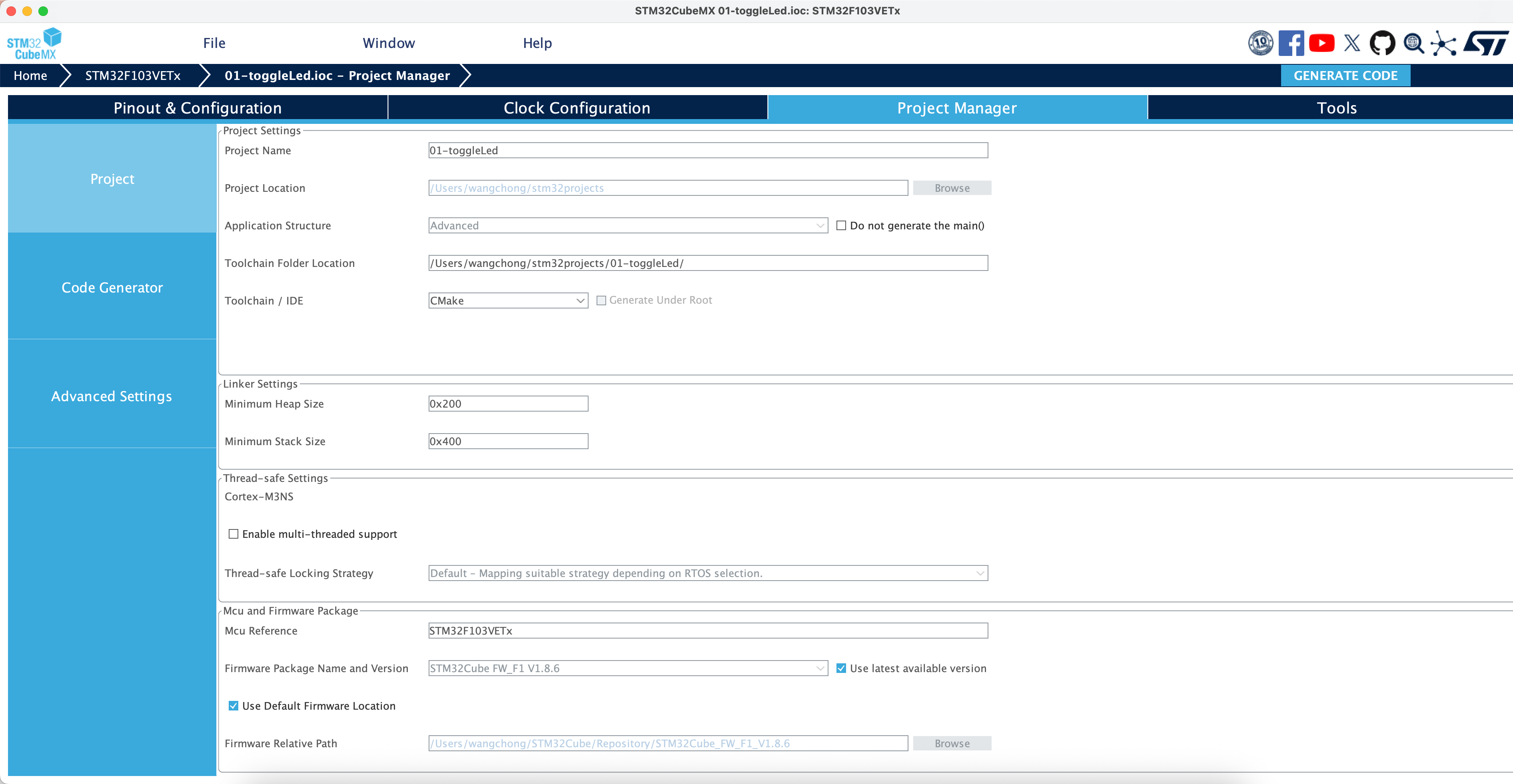Uncheck Use latest available version
Image resolution: width=1513 pixels, height=784 pixels.
841,669
